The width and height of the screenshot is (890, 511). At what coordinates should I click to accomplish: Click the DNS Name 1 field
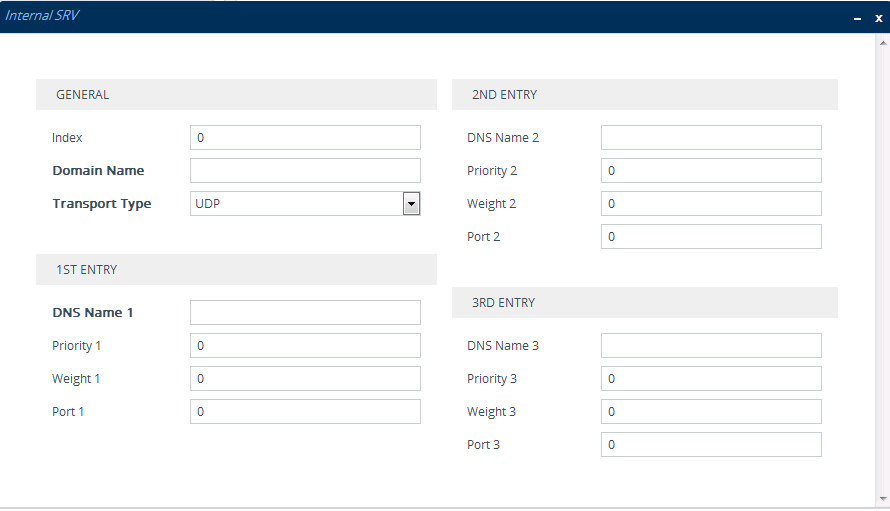tap(305, 313)
